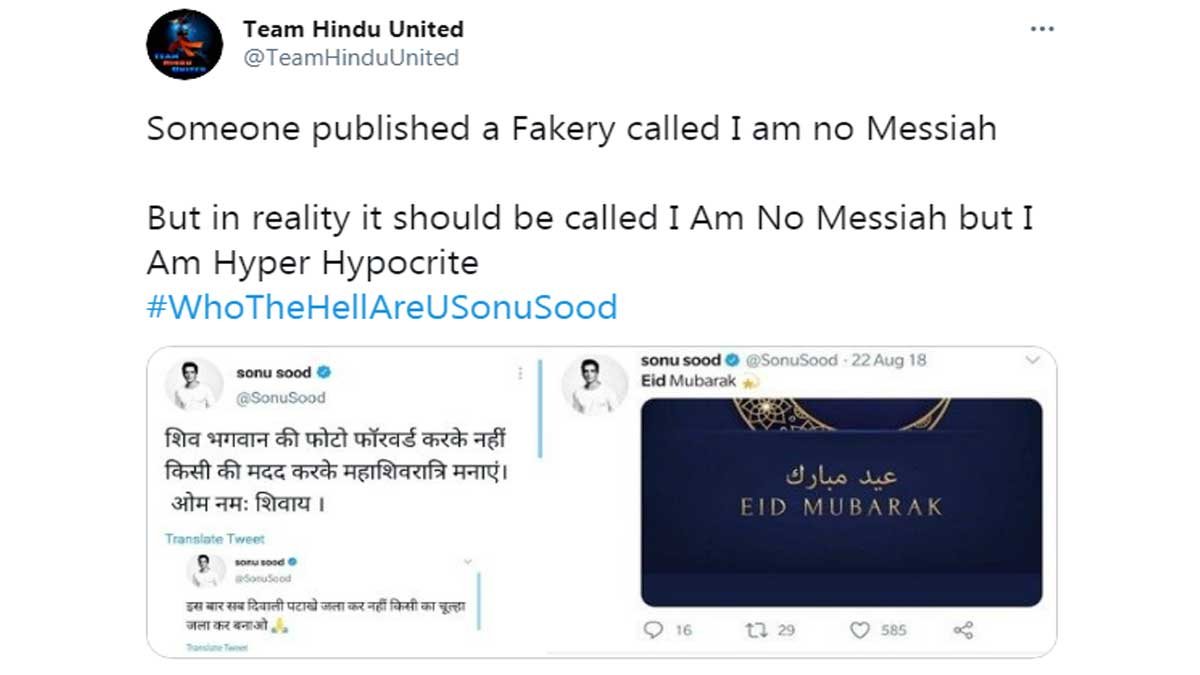Click the verified badge beside sonu sood
The height and width of the screenshot is (675, 1200).
(x=324, y=372)
